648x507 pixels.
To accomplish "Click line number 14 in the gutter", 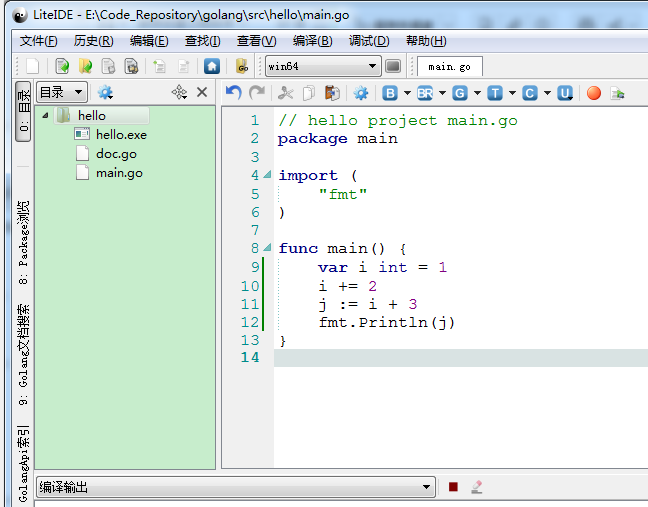I will 250,357.
